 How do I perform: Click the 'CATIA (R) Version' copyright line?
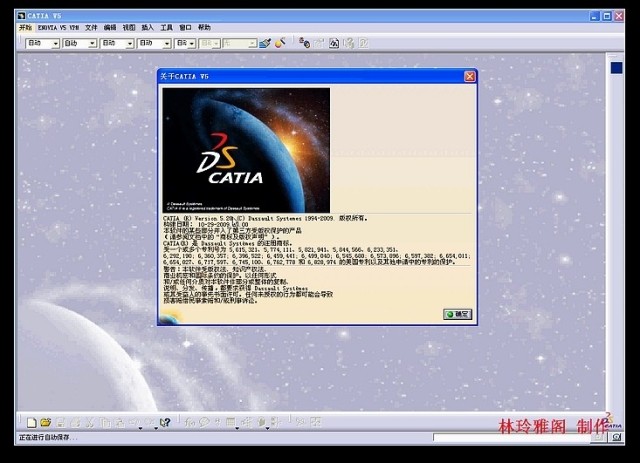[265, 218]
